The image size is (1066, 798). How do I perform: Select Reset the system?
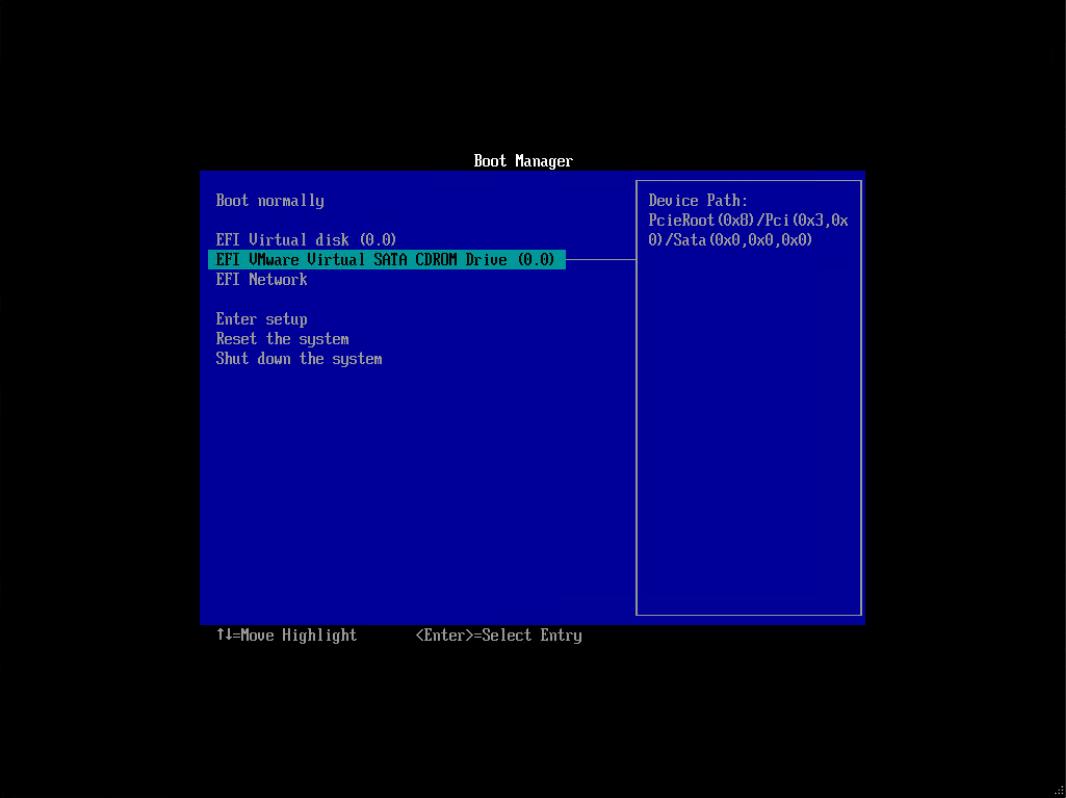pos(282,338)
